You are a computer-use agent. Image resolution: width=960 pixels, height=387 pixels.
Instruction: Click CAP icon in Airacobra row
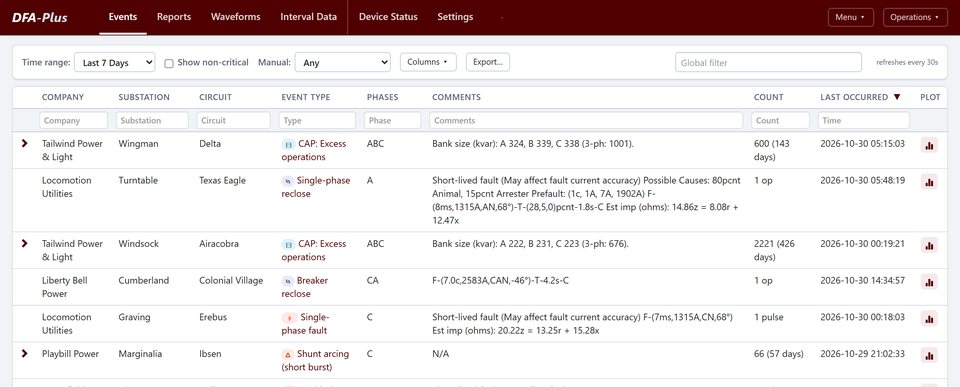tap(288, 244)
